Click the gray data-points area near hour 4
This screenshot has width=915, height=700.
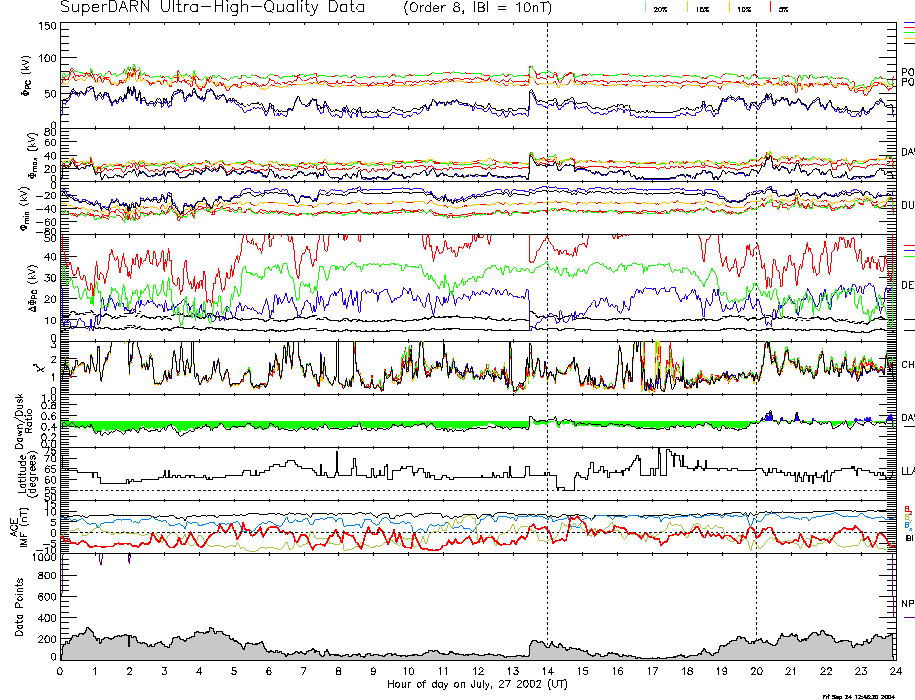[x=200, y=645]
